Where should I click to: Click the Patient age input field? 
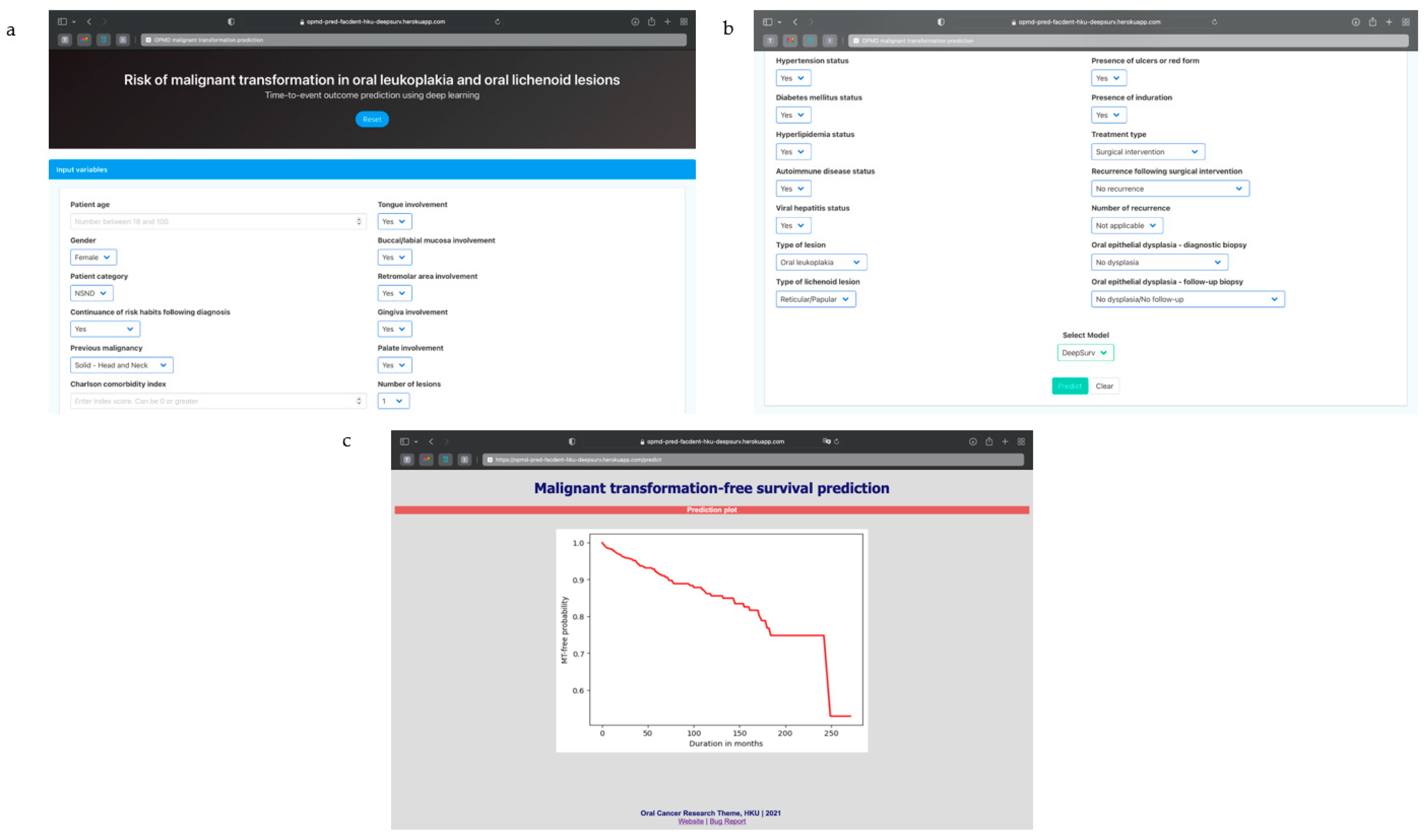[x=218, y=221]
